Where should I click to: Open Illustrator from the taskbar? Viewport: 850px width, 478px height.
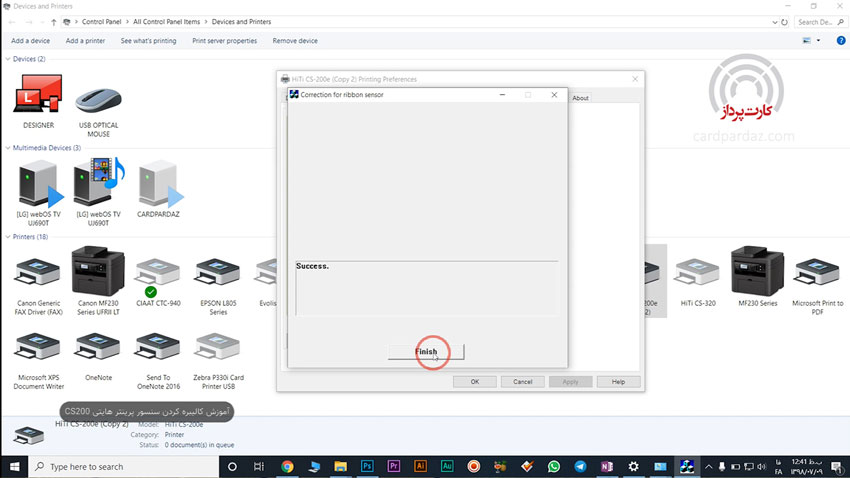tap(420, 467)
